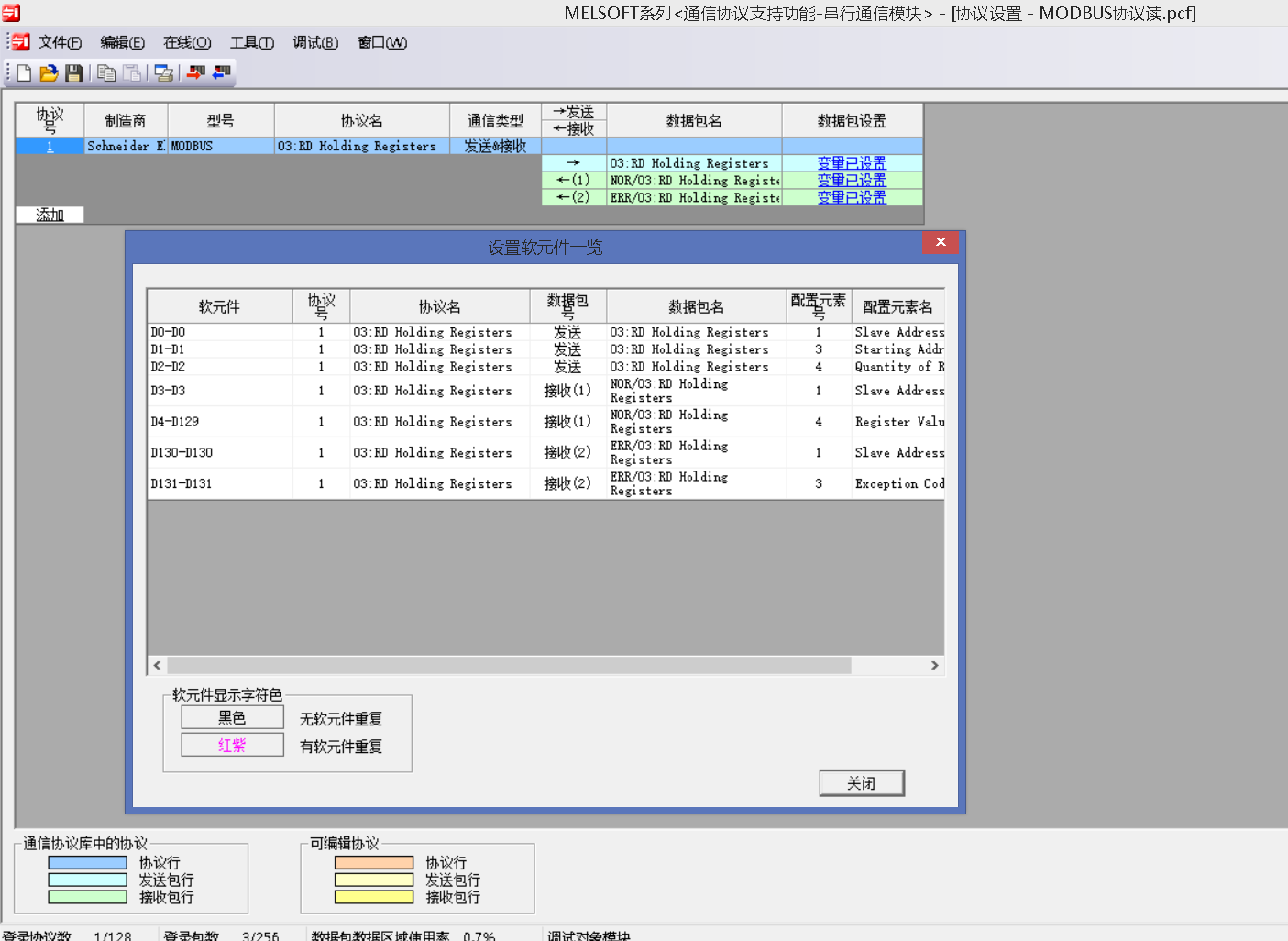Screen dimensions: 1288x941
Task: Click the New file icon in toolbar
Action: 24,73
